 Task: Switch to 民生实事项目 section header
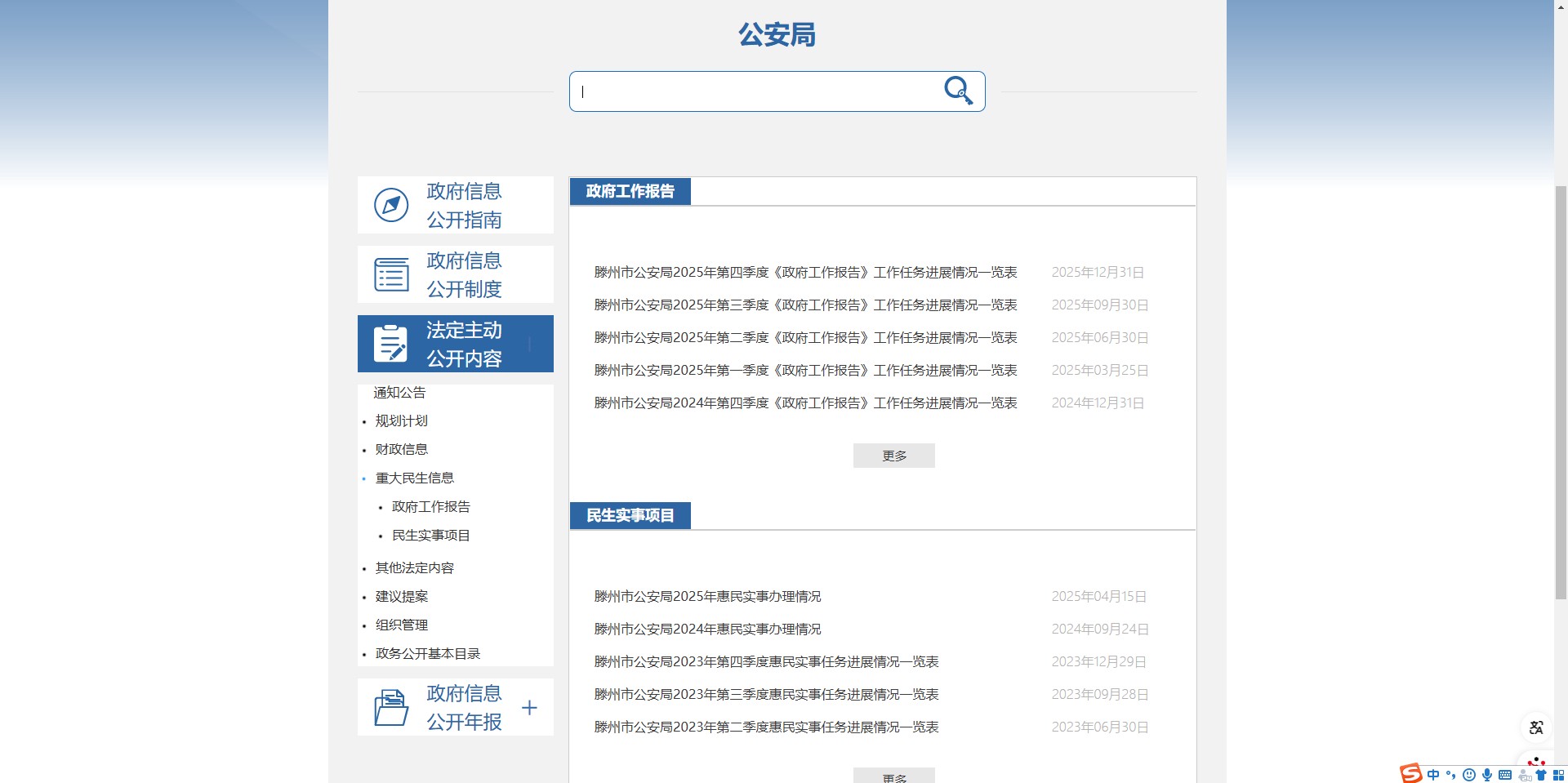[630, 515]
